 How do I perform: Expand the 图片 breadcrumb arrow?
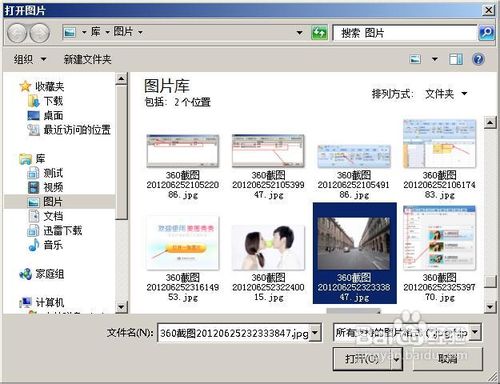[140, 32]
